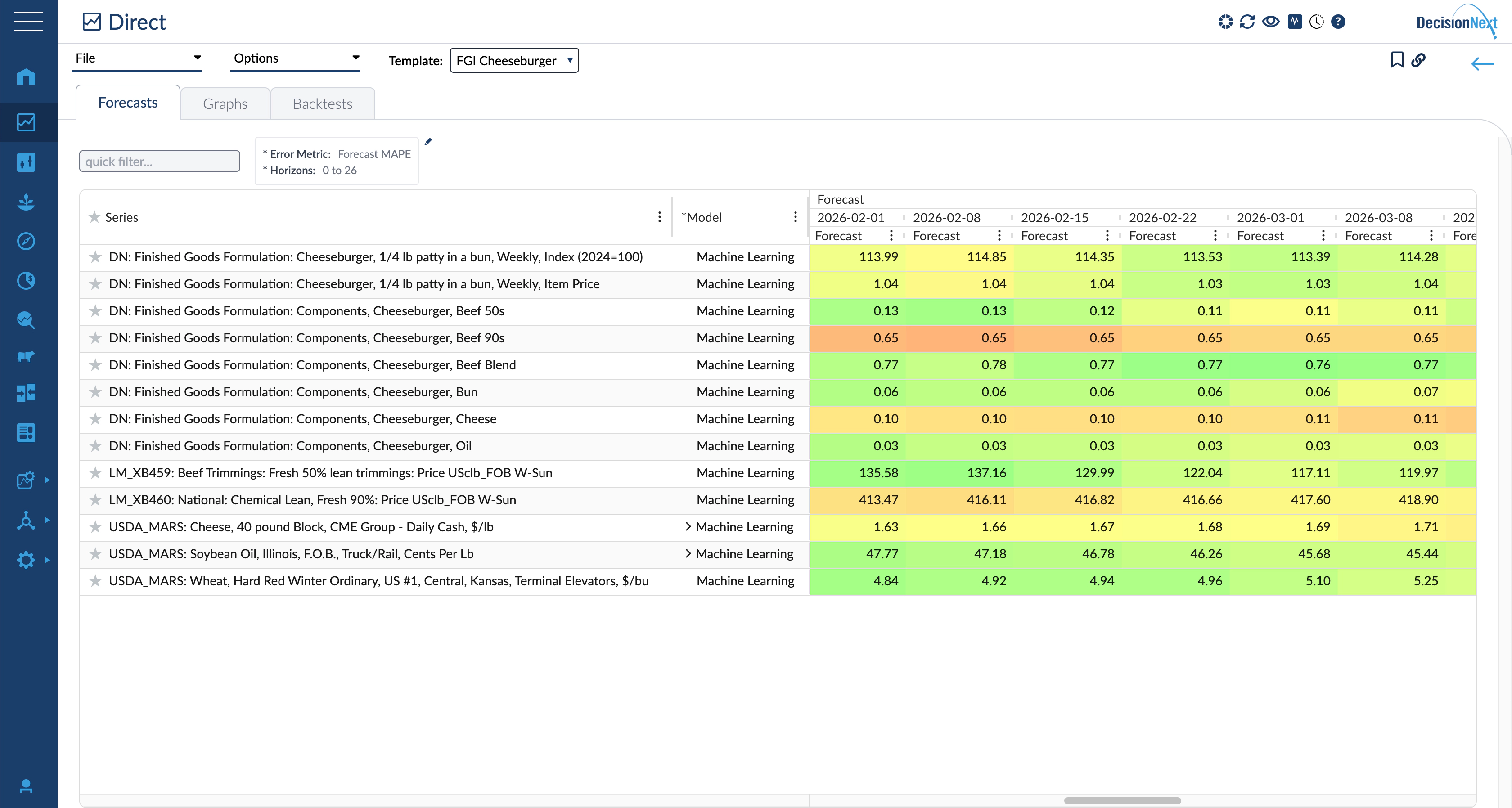Toggle favorite star on Wheat Hard Red Winter row

tap(95, 581)
